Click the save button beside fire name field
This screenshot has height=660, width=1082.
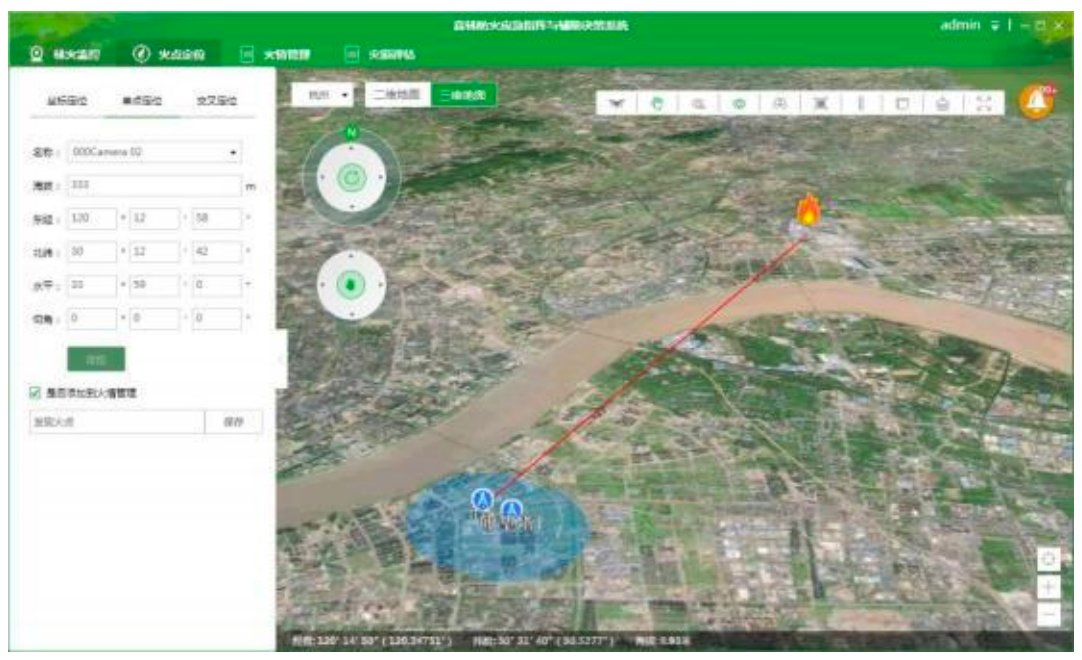233,422
